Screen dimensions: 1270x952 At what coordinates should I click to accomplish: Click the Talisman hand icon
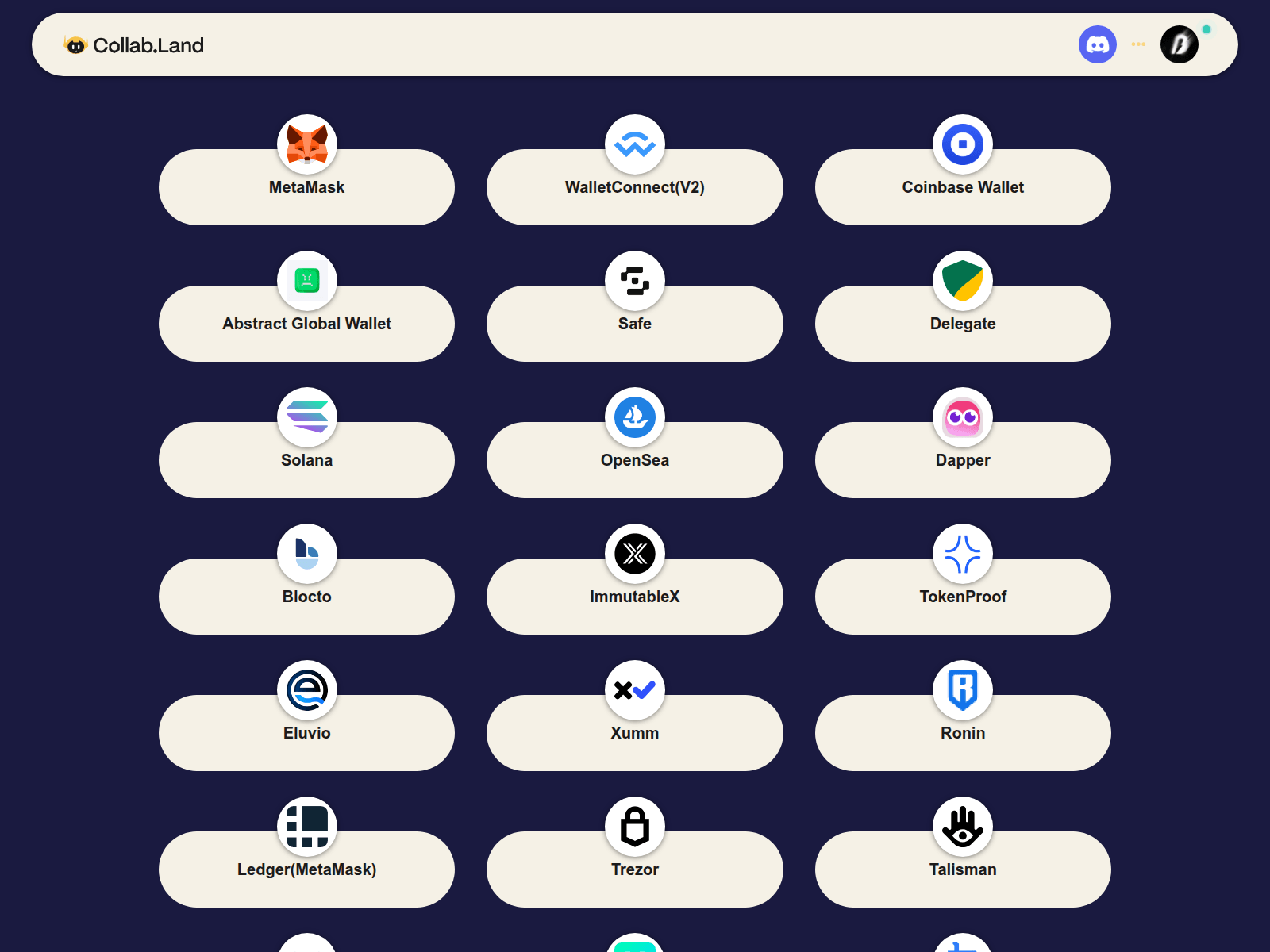963,827
